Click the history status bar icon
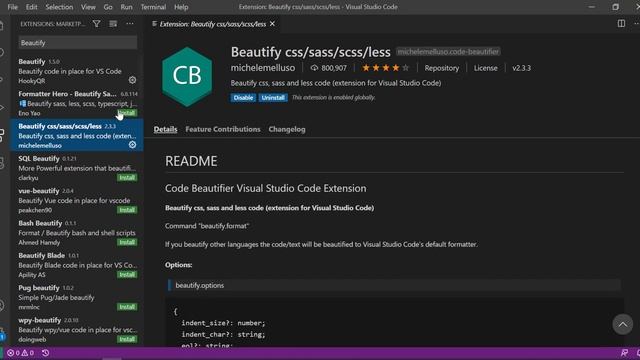 tap(45, 353)
